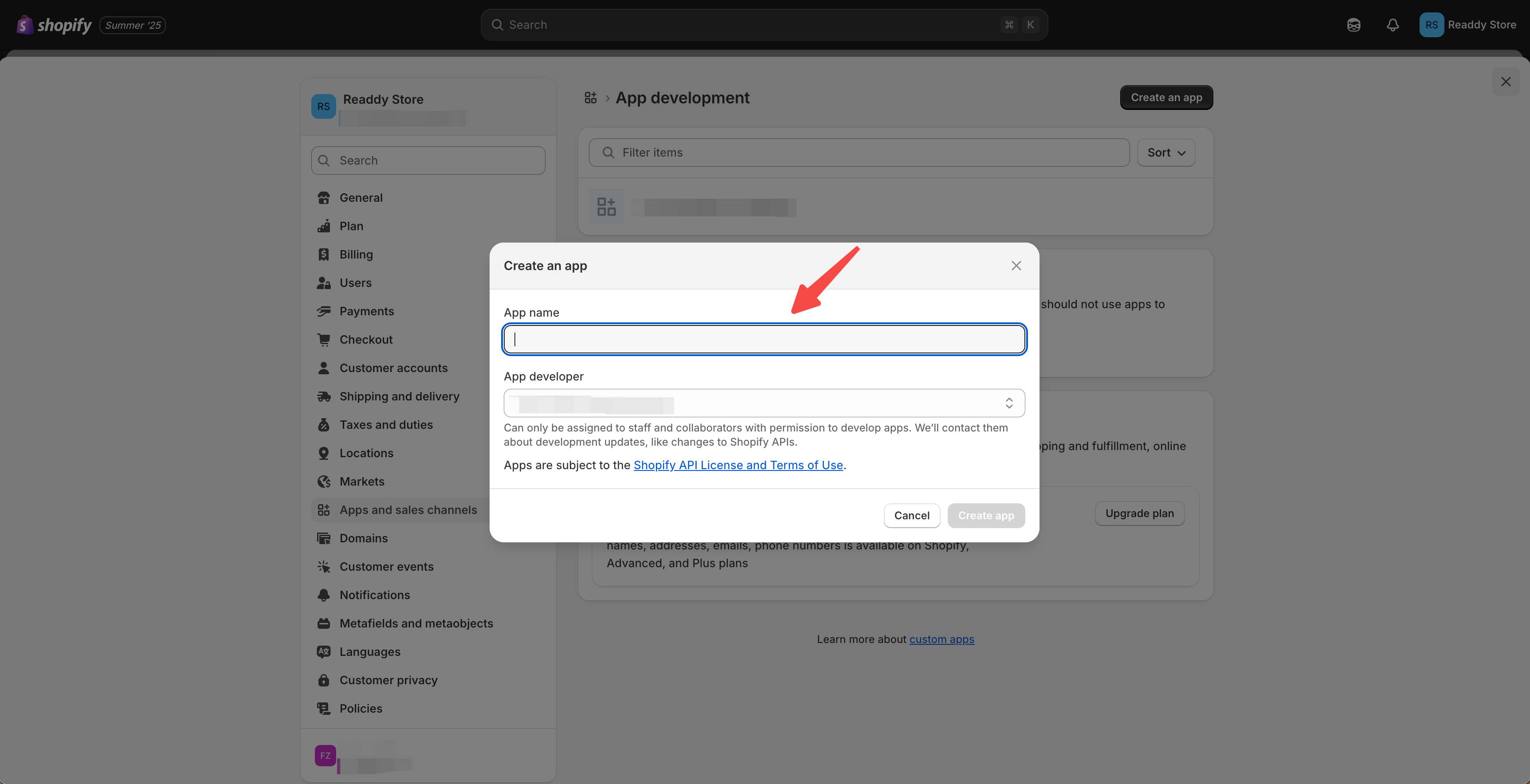Click the custom apps link

942,639
